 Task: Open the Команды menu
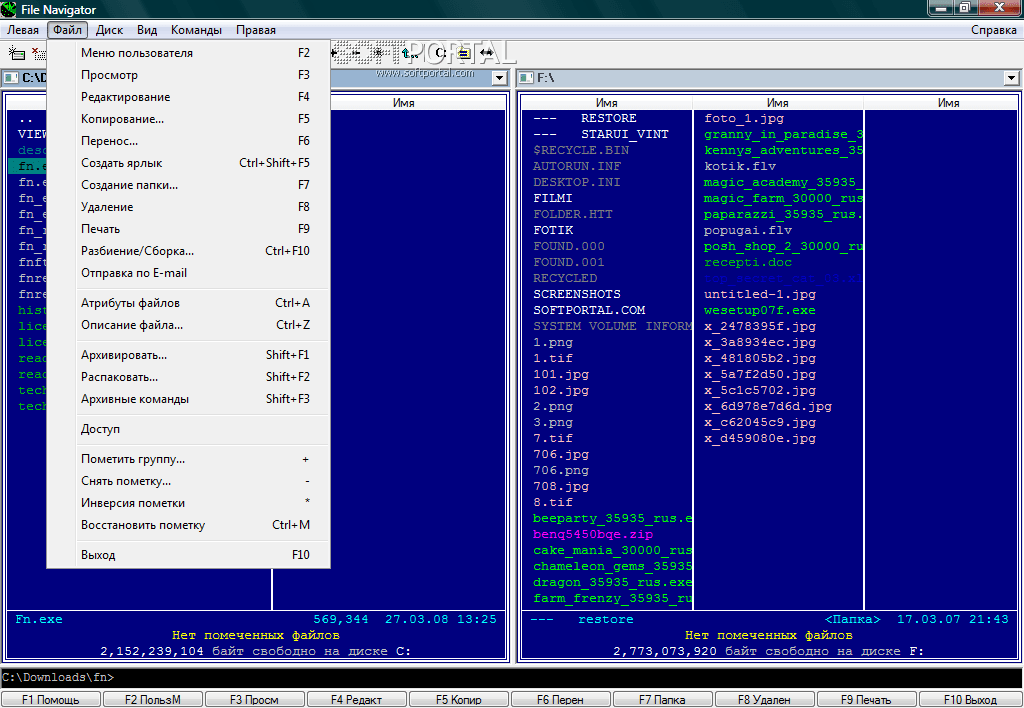pyautogui.click(x=196, y=30)
